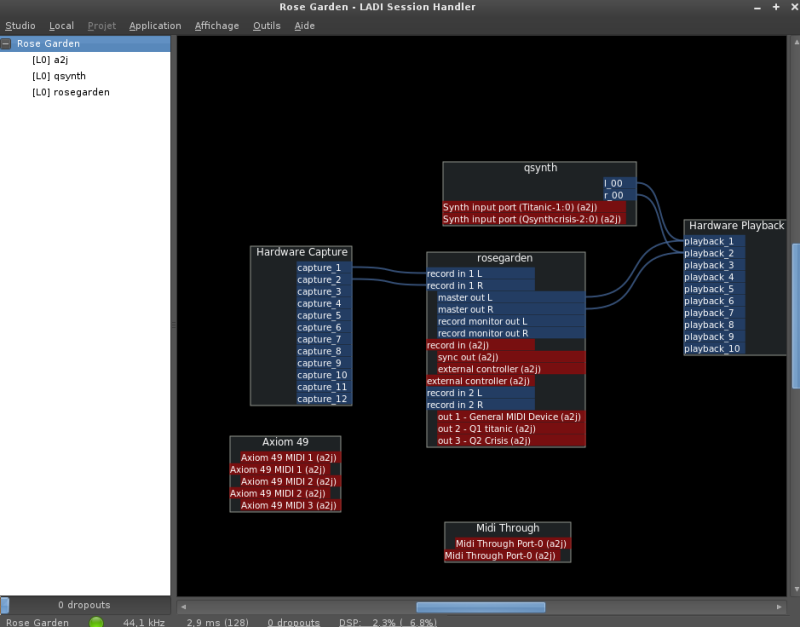Select the Midi Through box title
This screenshot has height=627, width=800.
(x=508, y=528)
